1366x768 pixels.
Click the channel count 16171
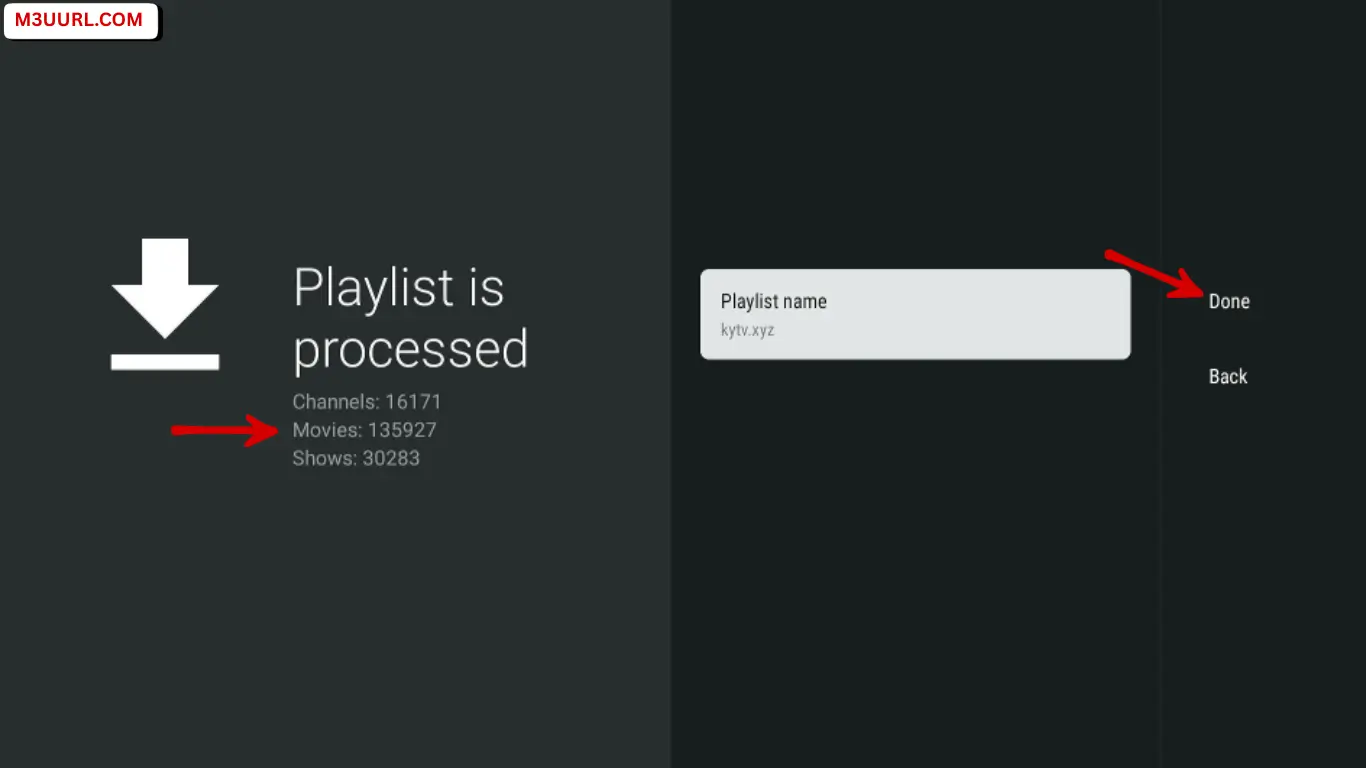413,402
